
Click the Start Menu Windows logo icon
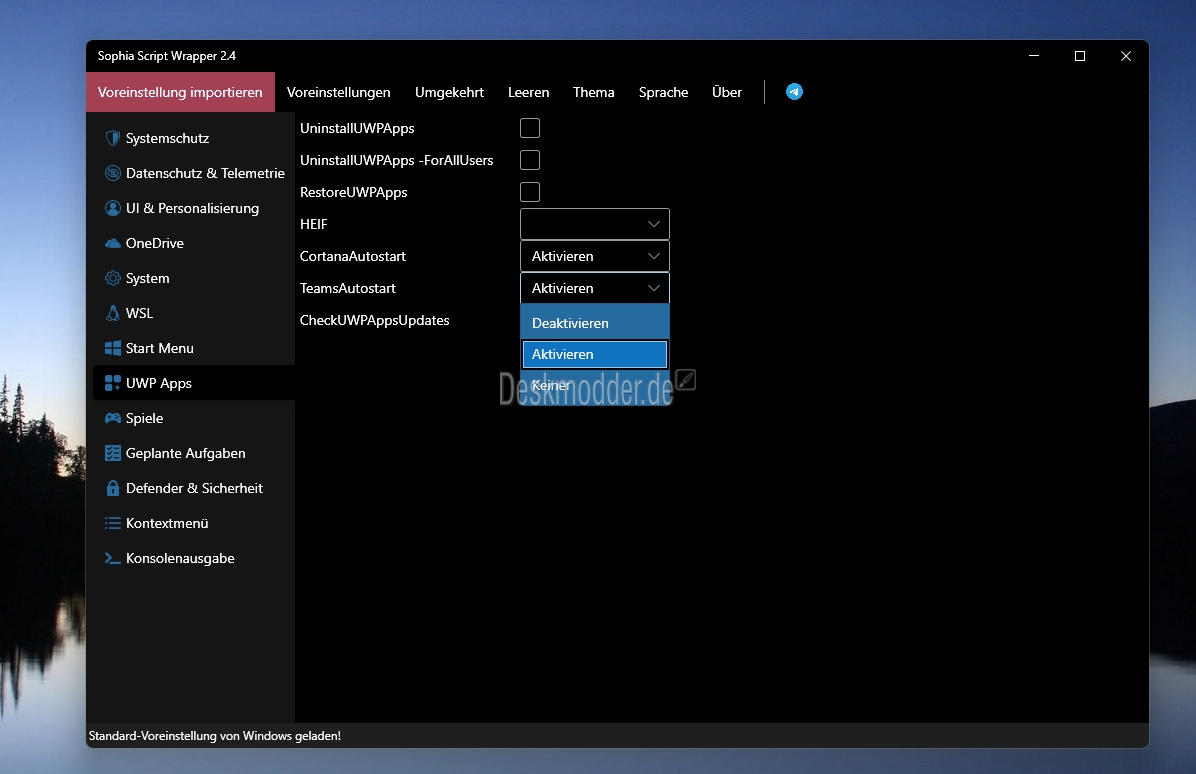point(113,348)
